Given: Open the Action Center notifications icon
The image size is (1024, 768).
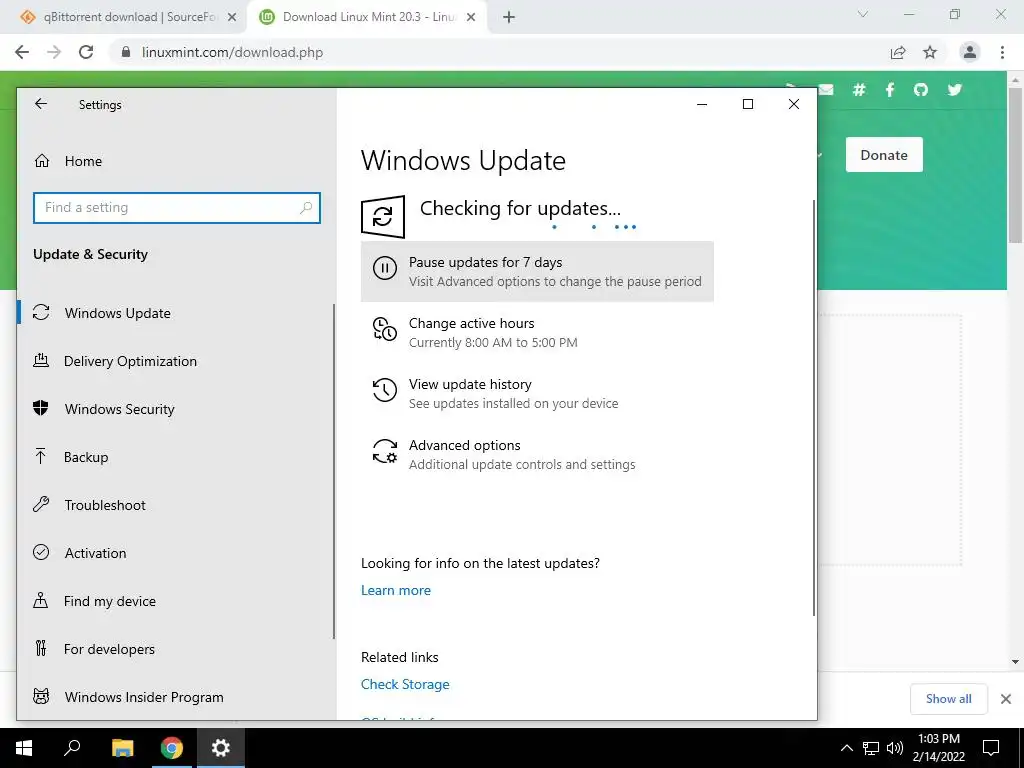Looking at the screenshot, I should [991, 748].
